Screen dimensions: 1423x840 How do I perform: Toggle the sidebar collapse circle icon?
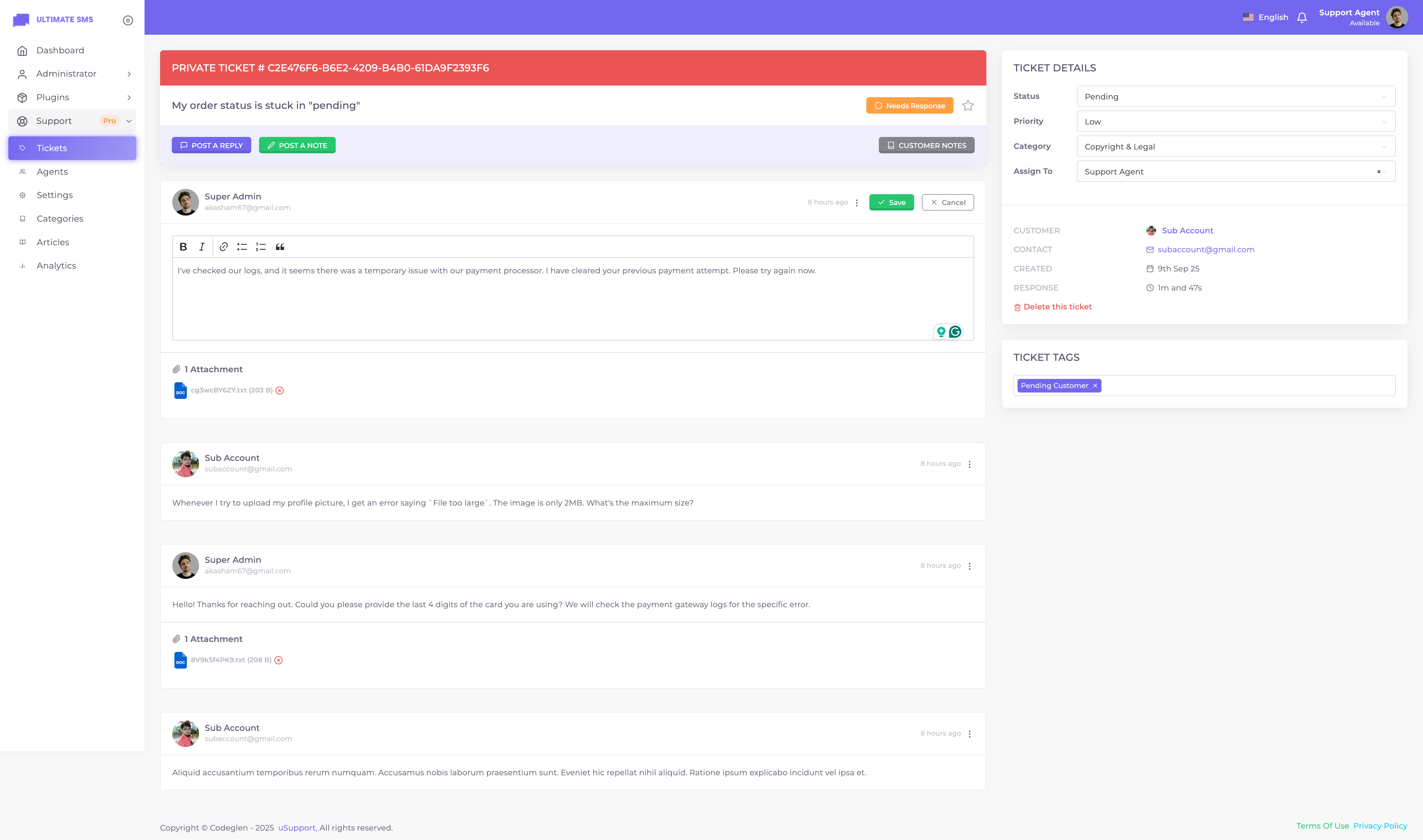click(x=128, y=20)
